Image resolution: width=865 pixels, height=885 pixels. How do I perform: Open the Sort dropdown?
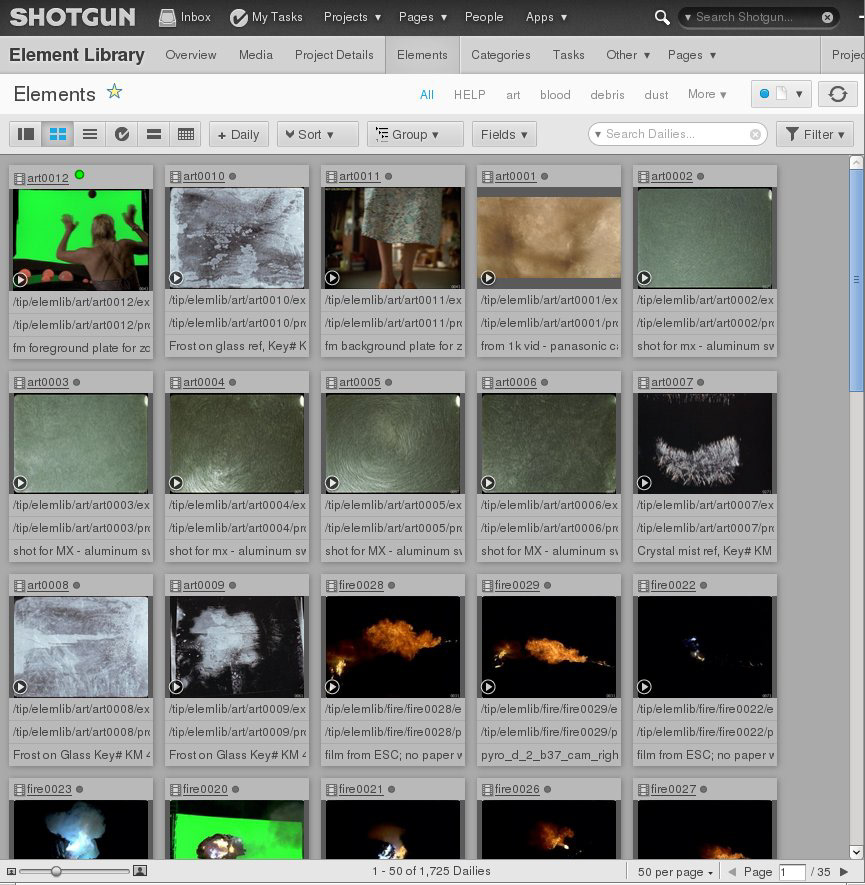click(x=317, y=134)
